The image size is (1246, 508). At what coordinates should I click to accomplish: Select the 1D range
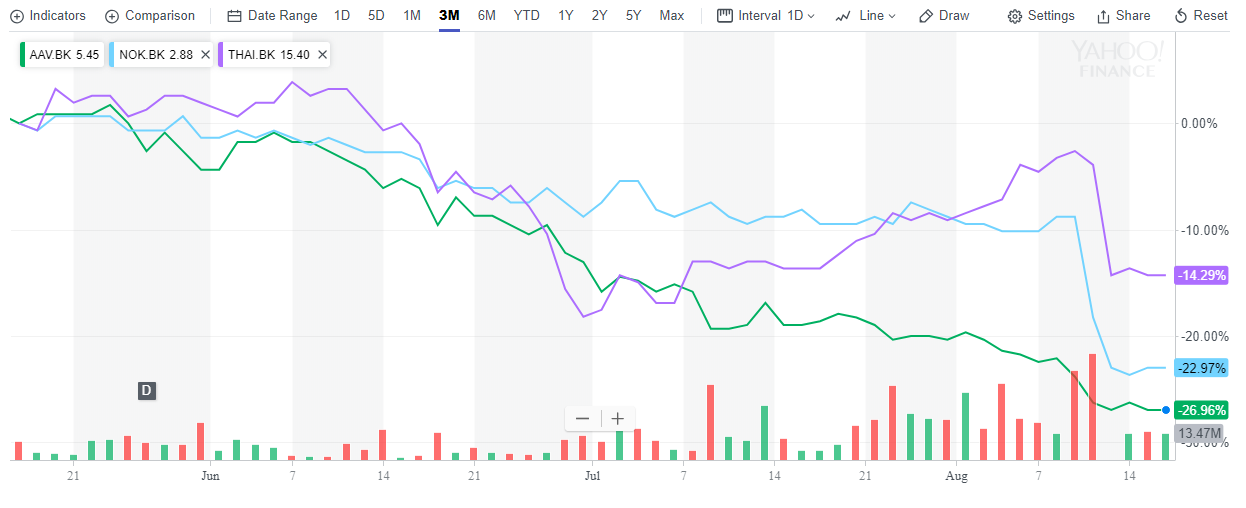[342, 16]
